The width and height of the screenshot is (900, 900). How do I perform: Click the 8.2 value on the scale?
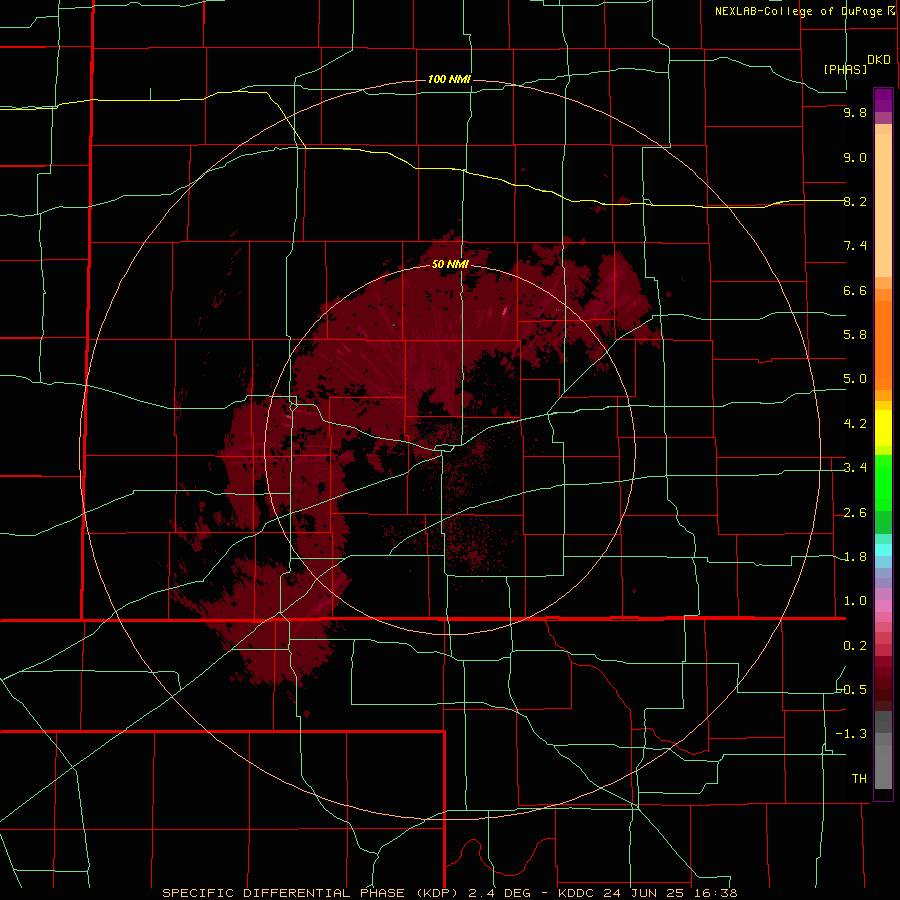tap(855, 201)
